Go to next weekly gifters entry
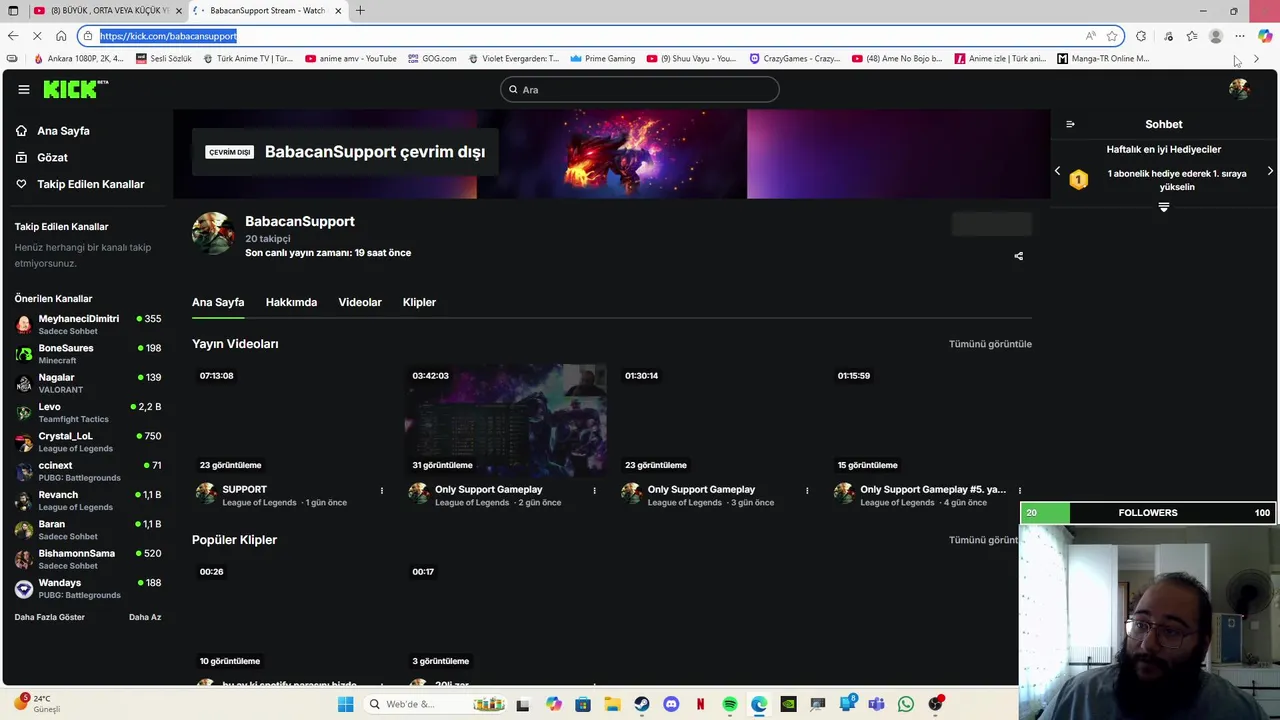This screenshot has height=720, width=1280. tap(1270, 171)
